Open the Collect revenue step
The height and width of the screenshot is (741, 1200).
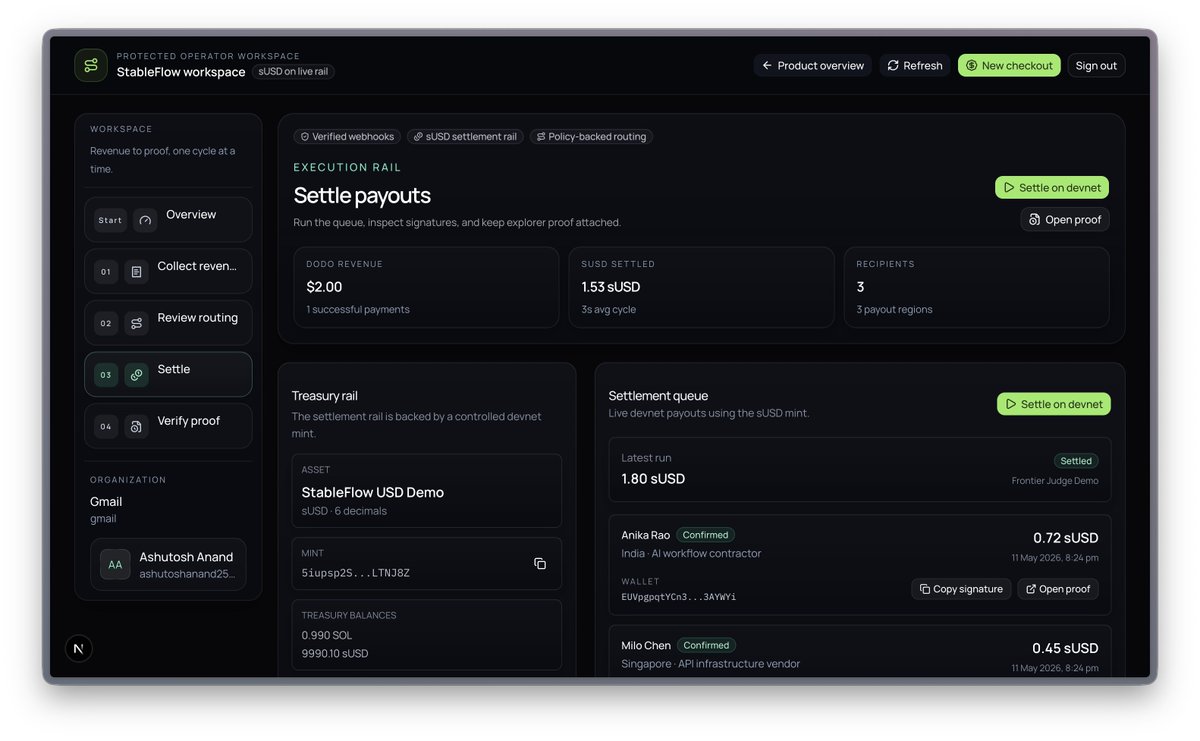(x=168, y=271)
